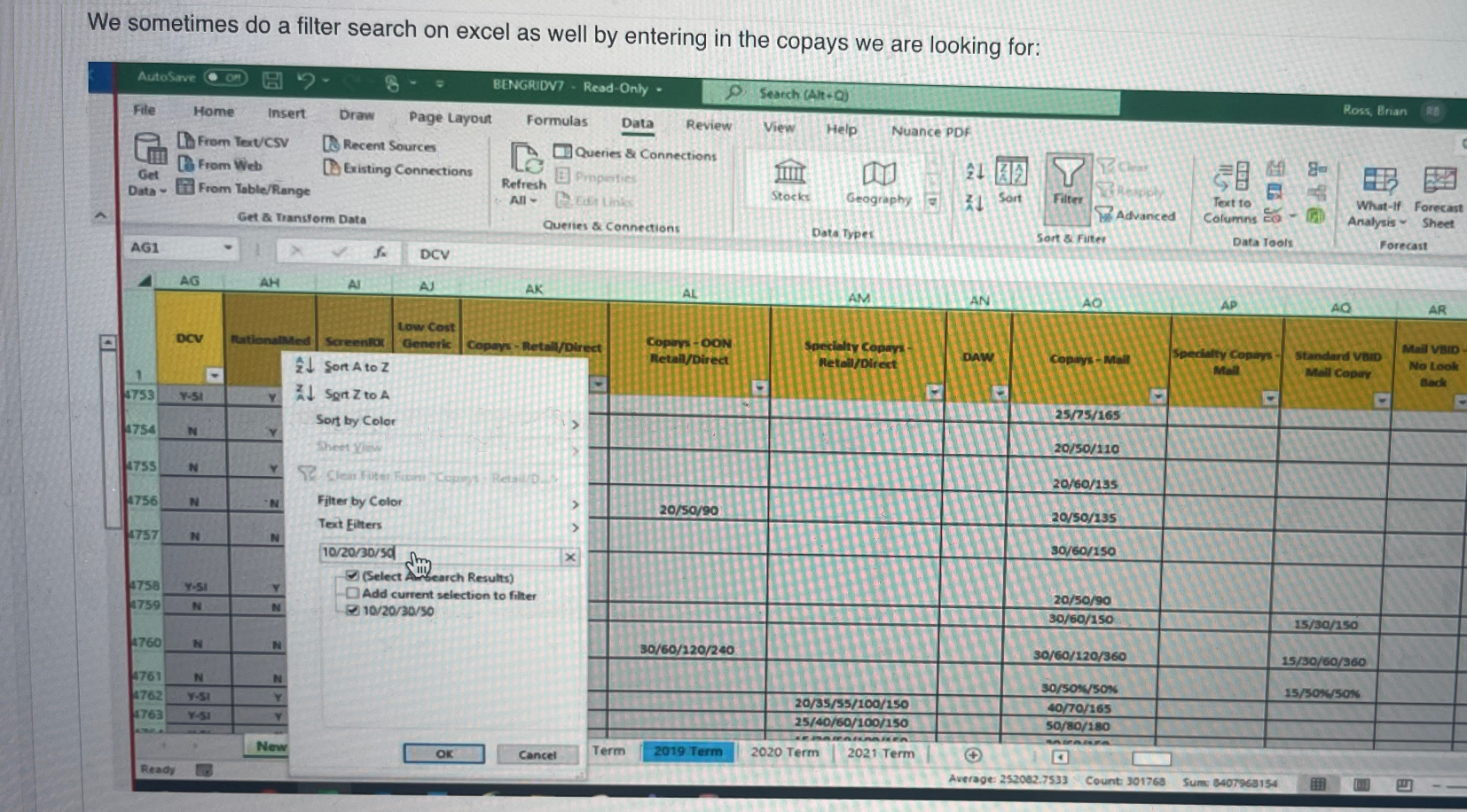
Task: Click the Relationships icon
Action: pos(1317,193)
